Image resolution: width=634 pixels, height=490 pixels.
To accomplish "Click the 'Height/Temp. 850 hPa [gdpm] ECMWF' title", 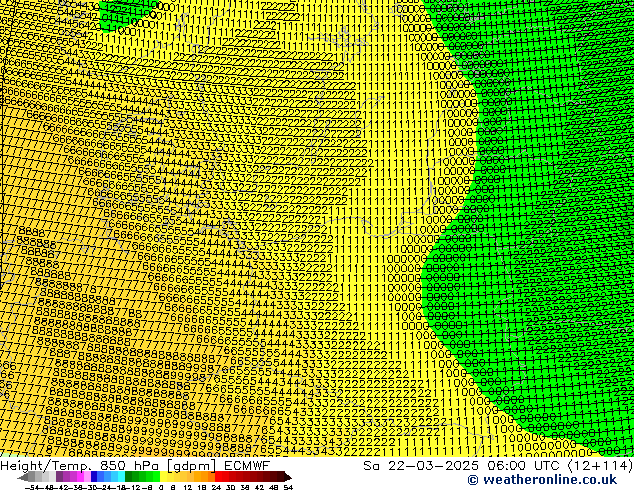I will coord(135,466).
